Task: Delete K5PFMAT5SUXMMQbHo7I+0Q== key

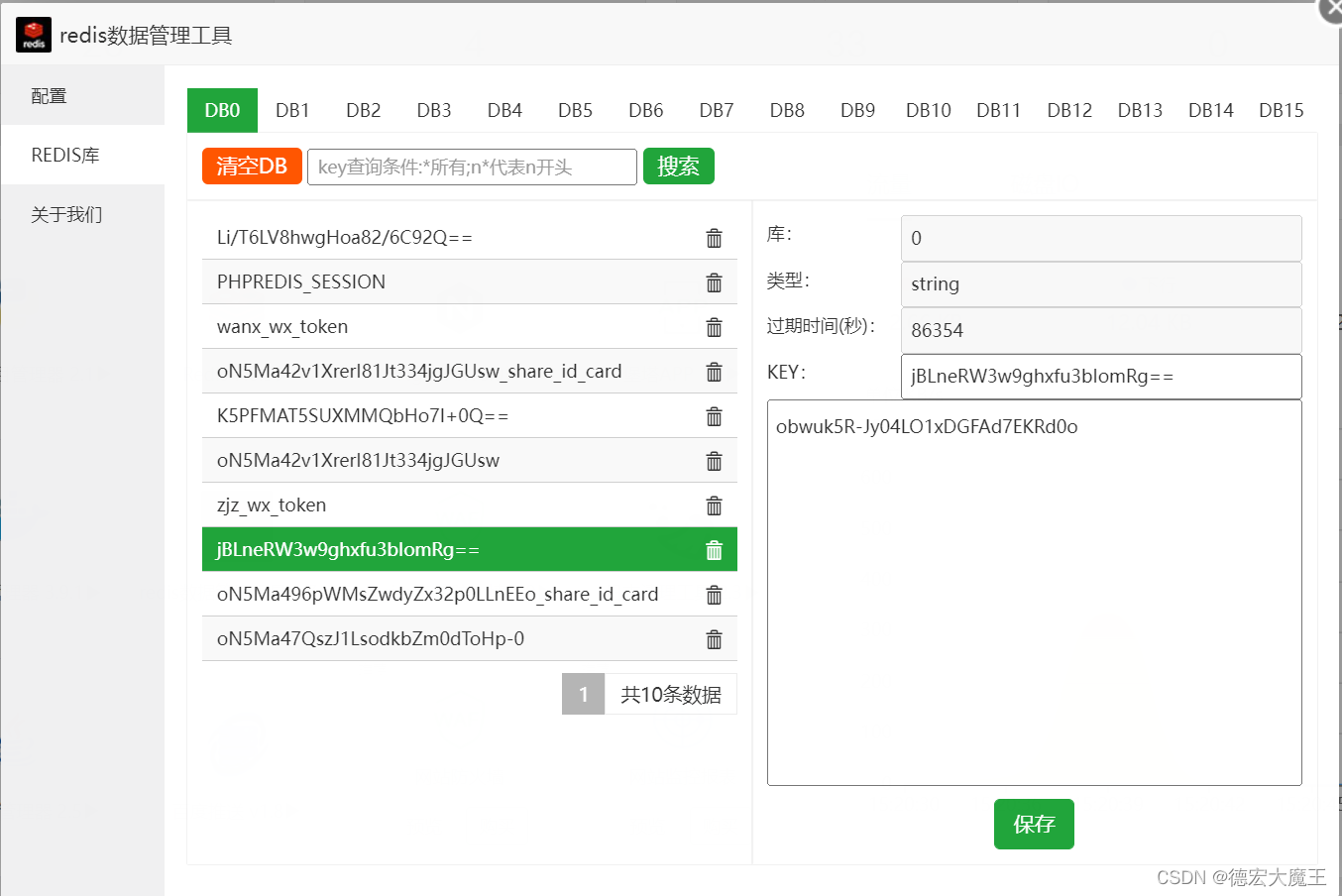Action: [714, 416]
